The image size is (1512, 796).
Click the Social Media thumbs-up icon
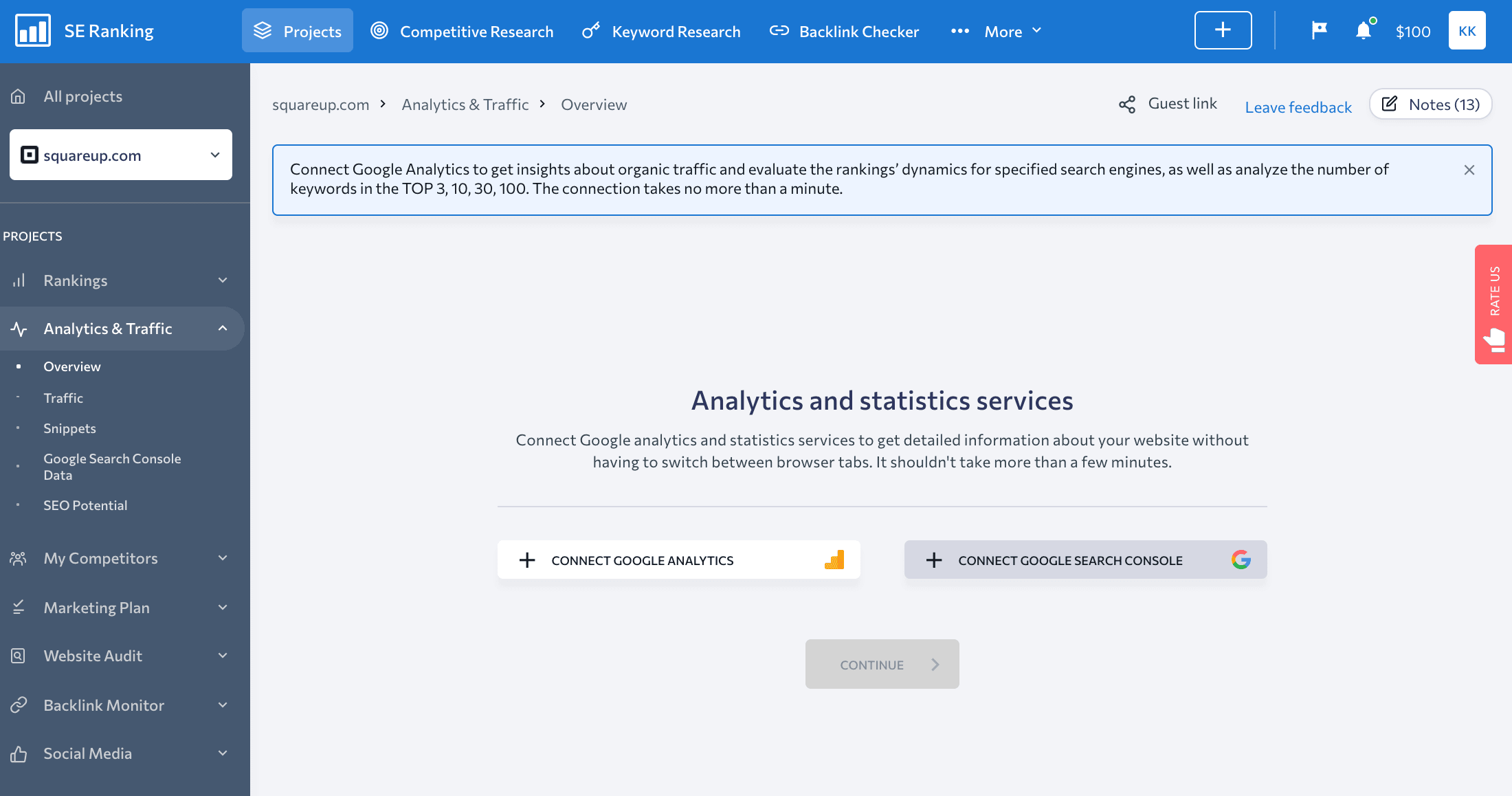[19, 753]
